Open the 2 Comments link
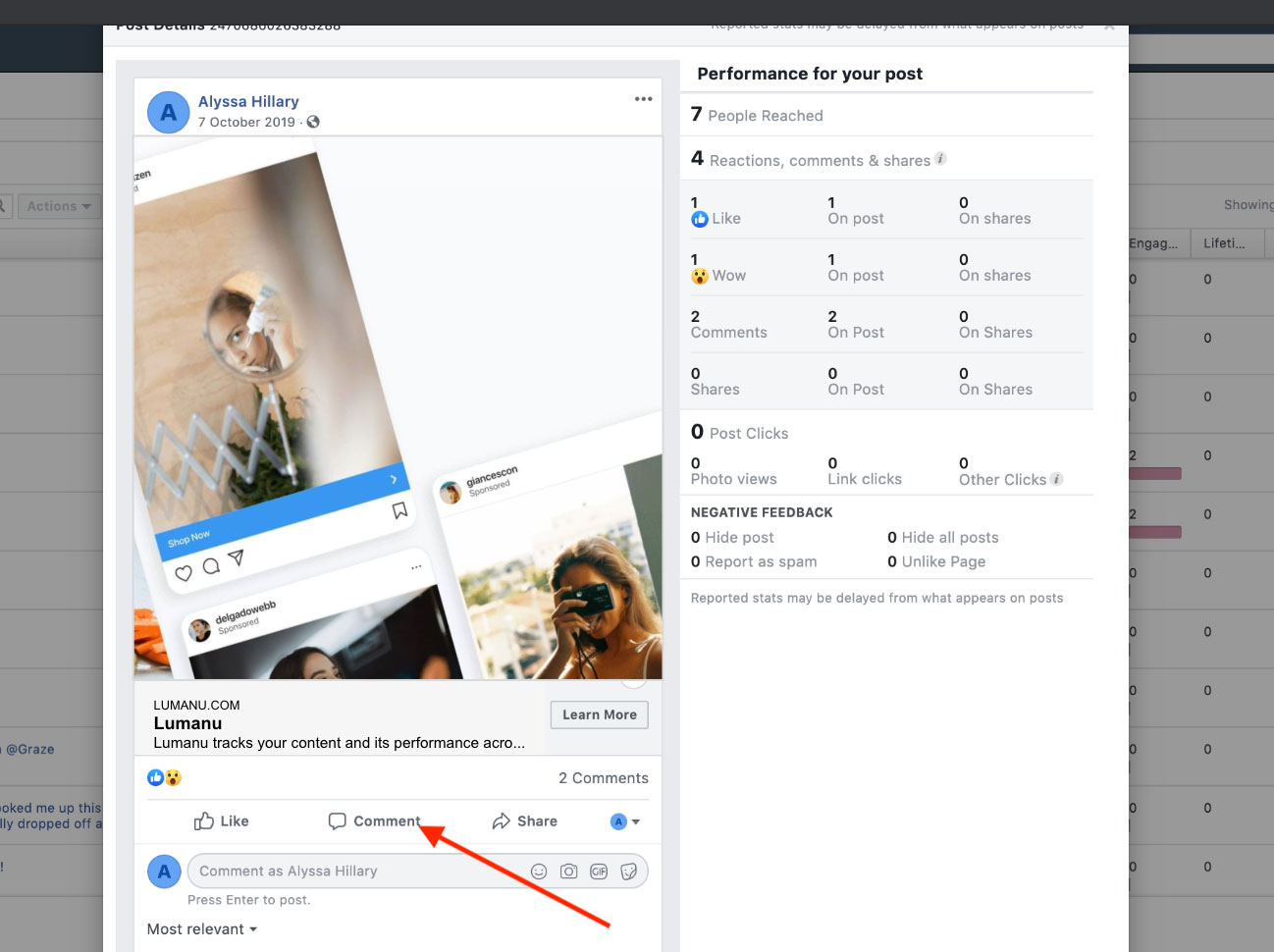 coord(604,777)
